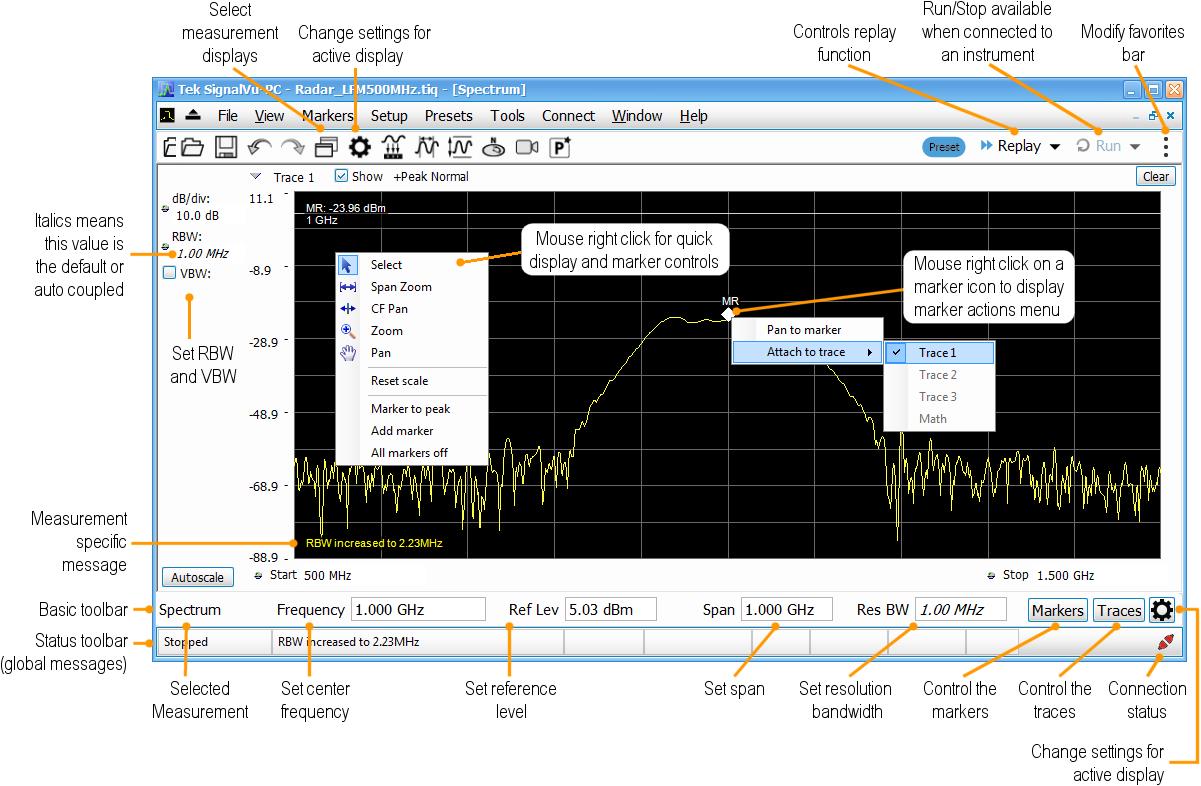Expand the Trace 1 selector triangle
1201x786 pixels.
pyautogui.click(x=257, y=176)
